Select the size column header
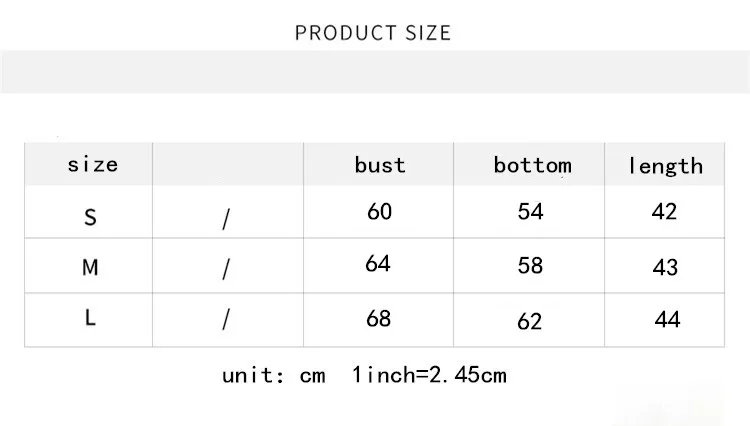750x426 pixels. coord(92,164)
